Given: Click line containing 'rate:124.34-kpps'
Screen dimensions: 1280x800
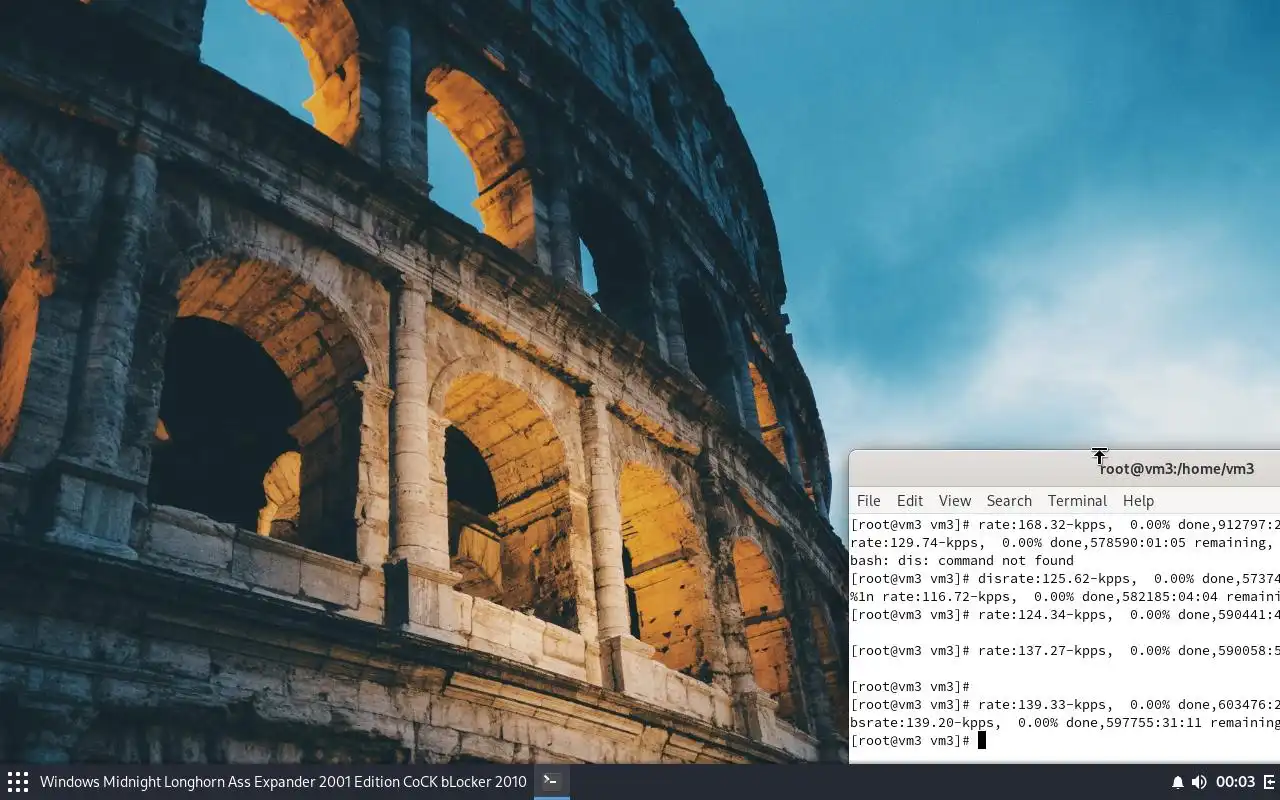Looking at the screenshot, I should [x=1065, y=615].
